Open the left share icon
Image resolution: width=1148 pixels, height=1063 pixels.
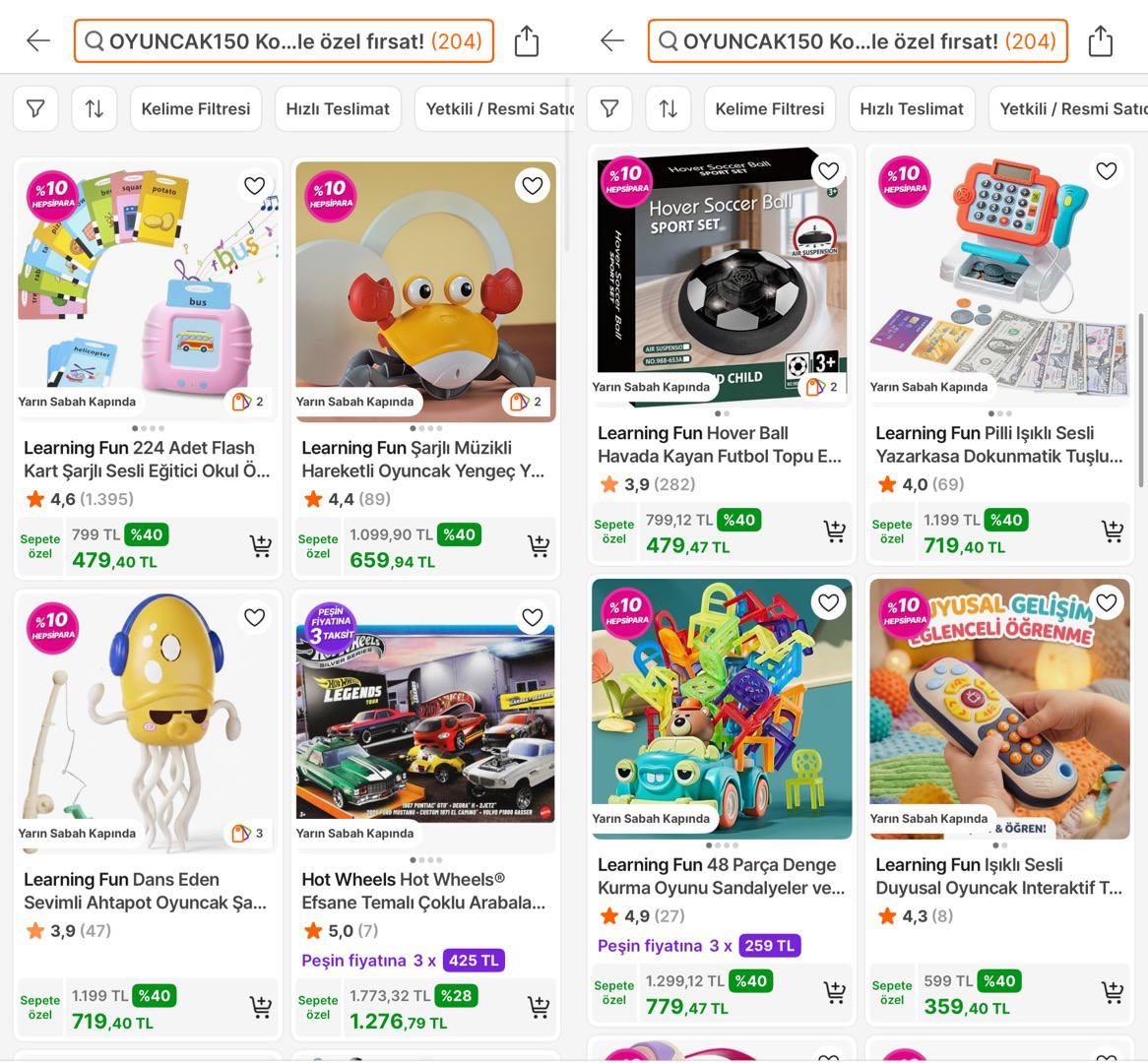click(526, 41)
